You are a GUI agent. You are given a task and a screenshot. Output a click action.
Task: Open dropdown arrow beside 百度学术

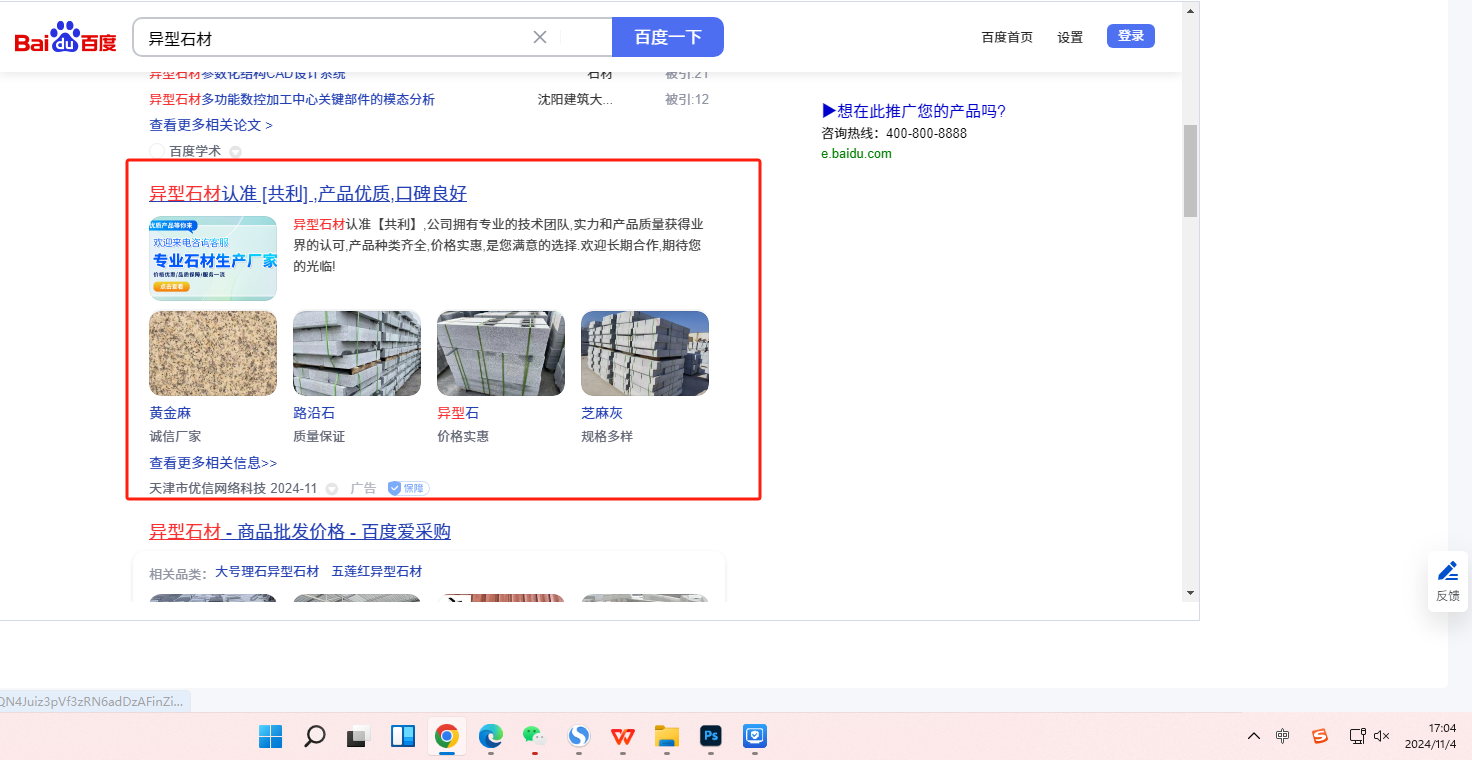click(x=236, y=152)
